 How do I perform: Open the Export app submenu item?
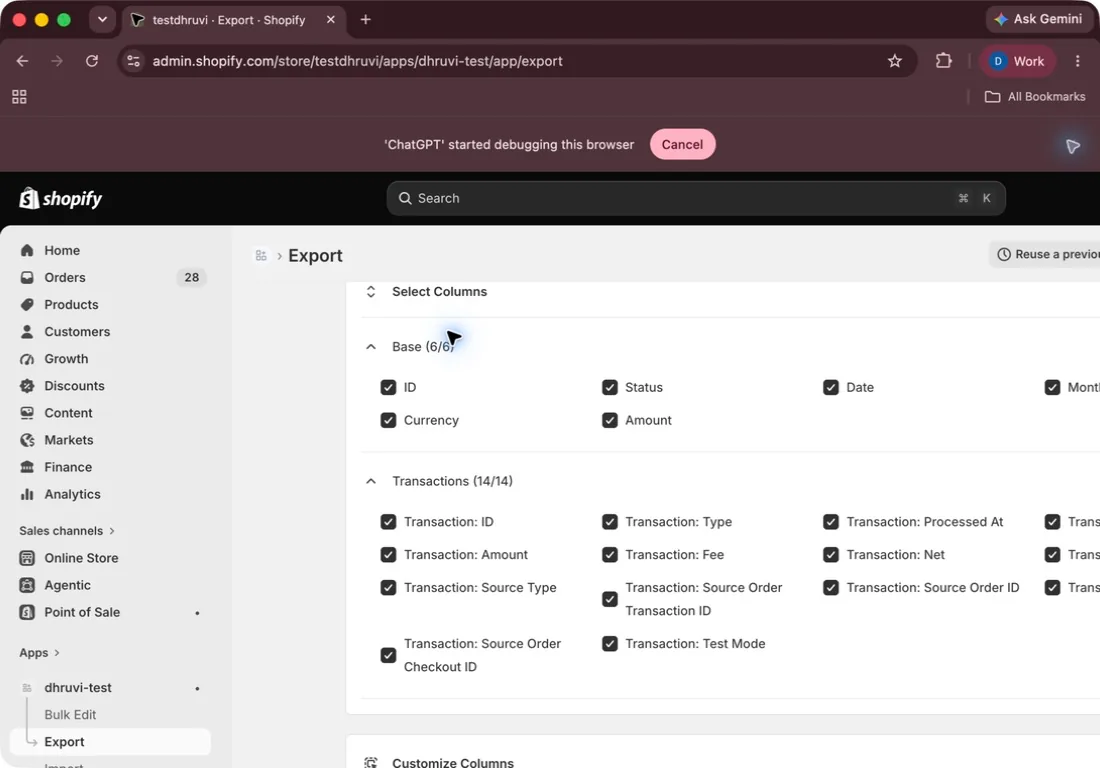110,742
